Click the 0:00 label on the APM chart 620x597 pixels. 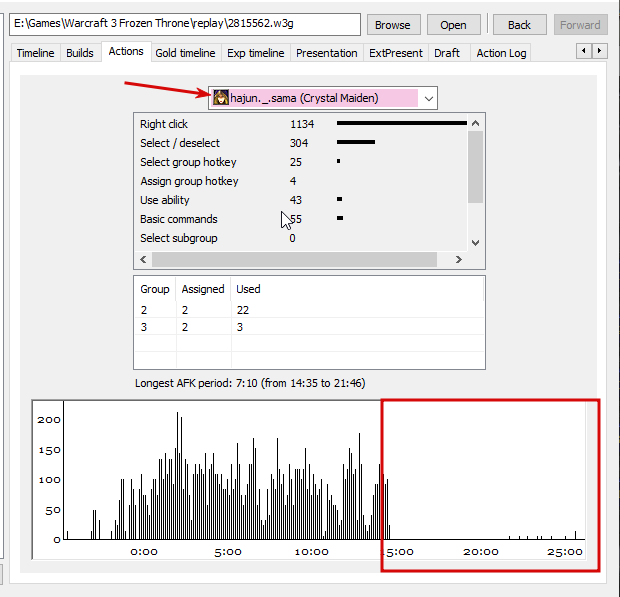pos(144,552)
